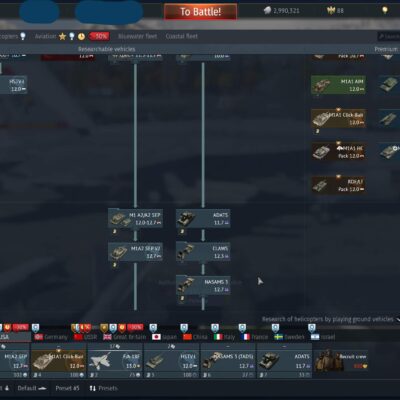Select the Coastal fleet tab
Viewport: 400px width, 400px height.
click(x=182, y=36)
